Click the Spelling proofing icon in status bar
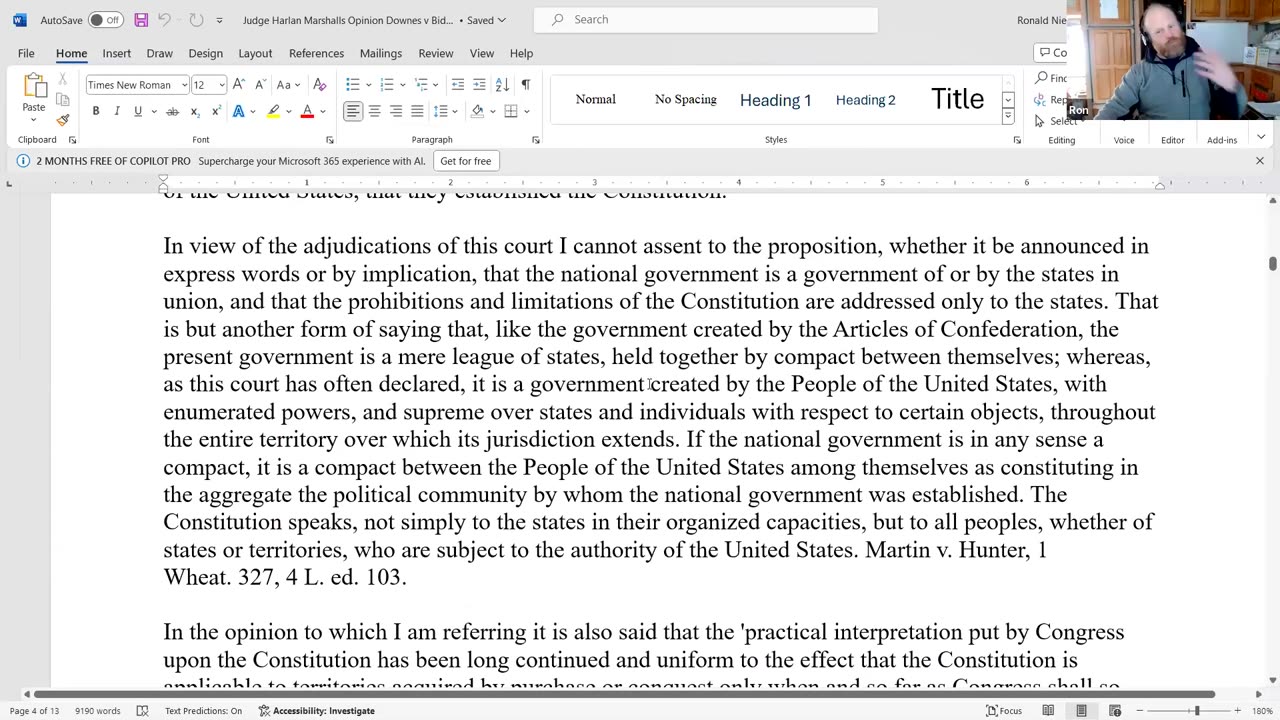Viewport: 1280px width, 720px height. tap(142, 711)
